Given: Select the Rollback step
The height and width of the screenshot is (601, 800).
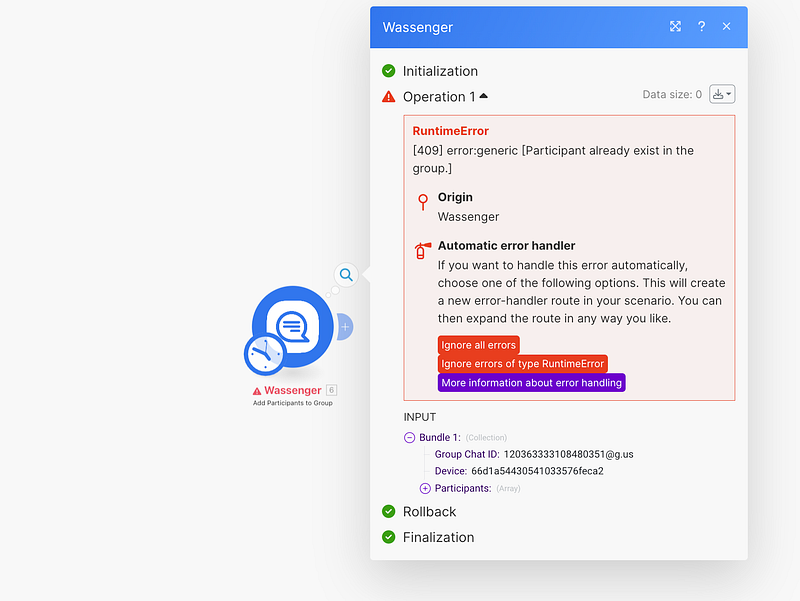Looking at the screenshot, I should click(x=429, y=512).
